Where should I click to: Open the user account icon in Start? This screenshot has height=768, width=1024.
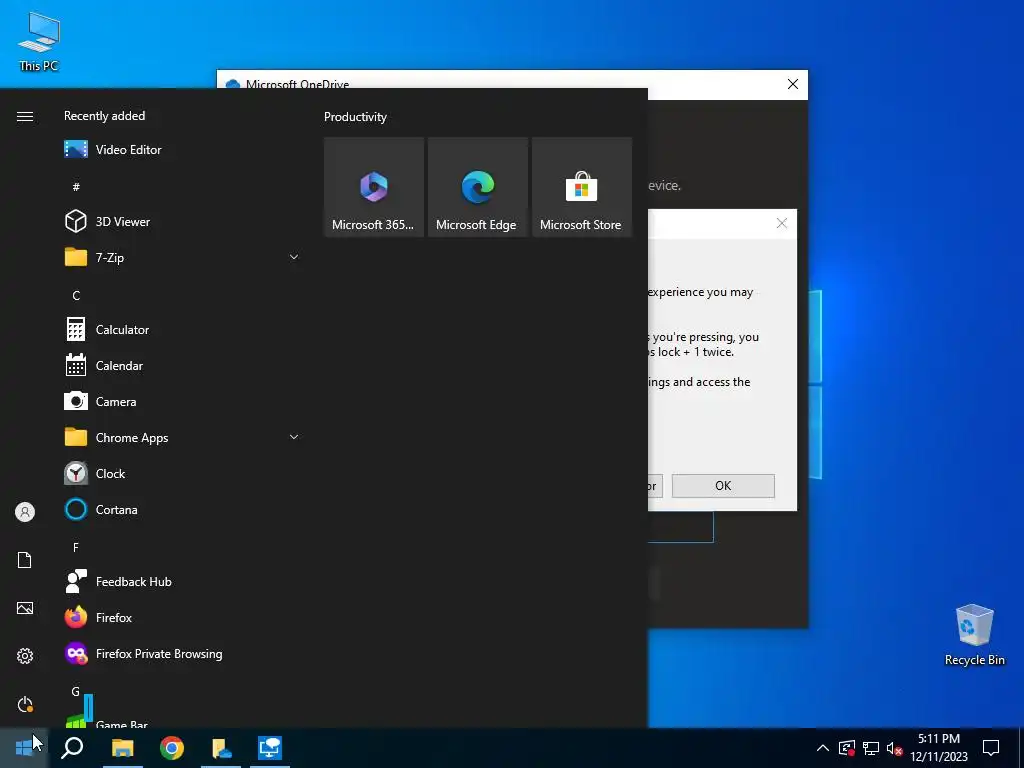[x=25, y=512]
